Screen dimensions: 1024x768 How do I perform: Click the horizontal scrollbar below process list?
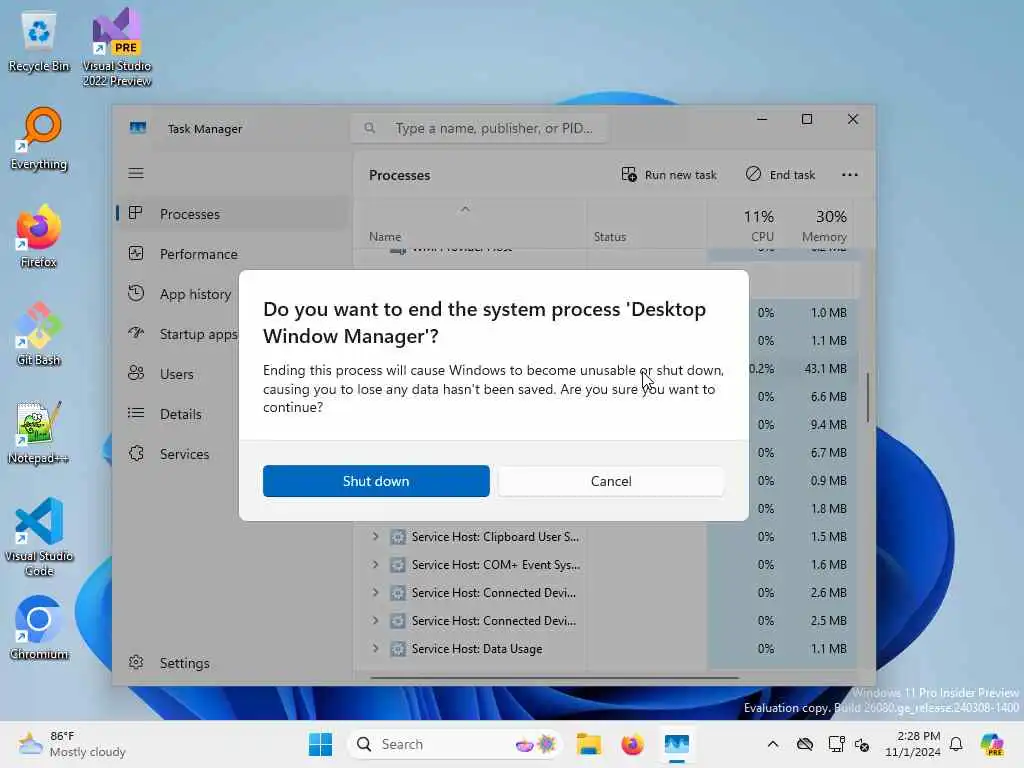554,678
